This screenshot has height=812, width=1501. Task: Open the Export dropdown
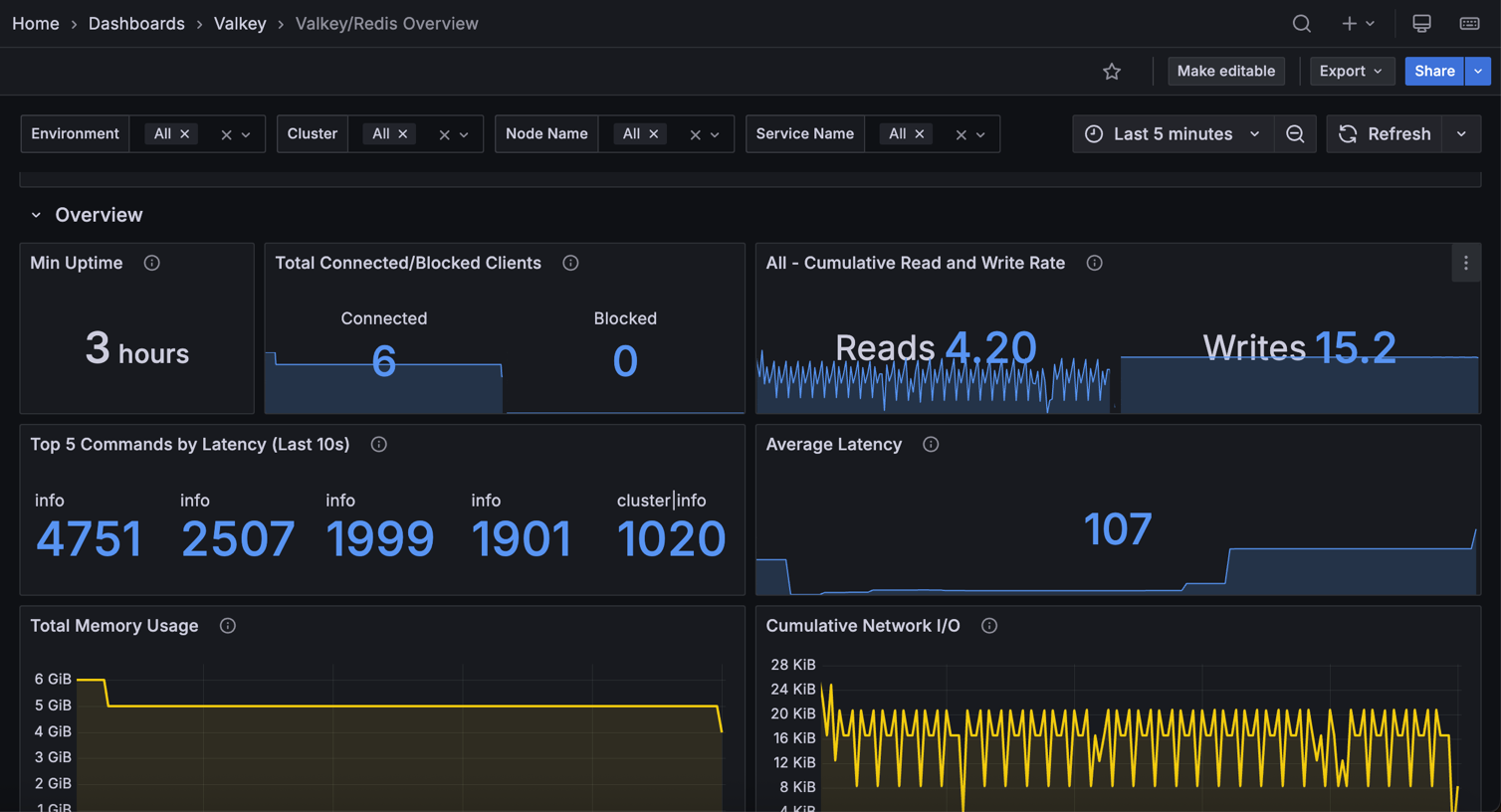(1351, 71)
